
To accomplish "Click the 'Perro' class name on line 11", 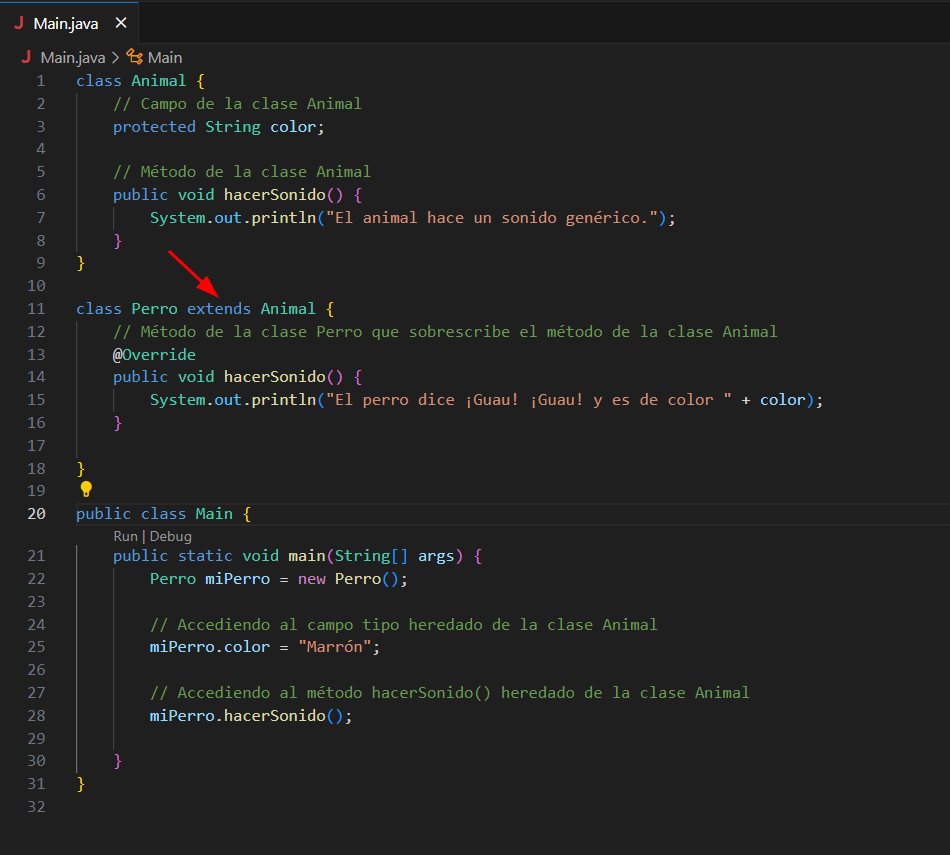I will click(154, 309).
